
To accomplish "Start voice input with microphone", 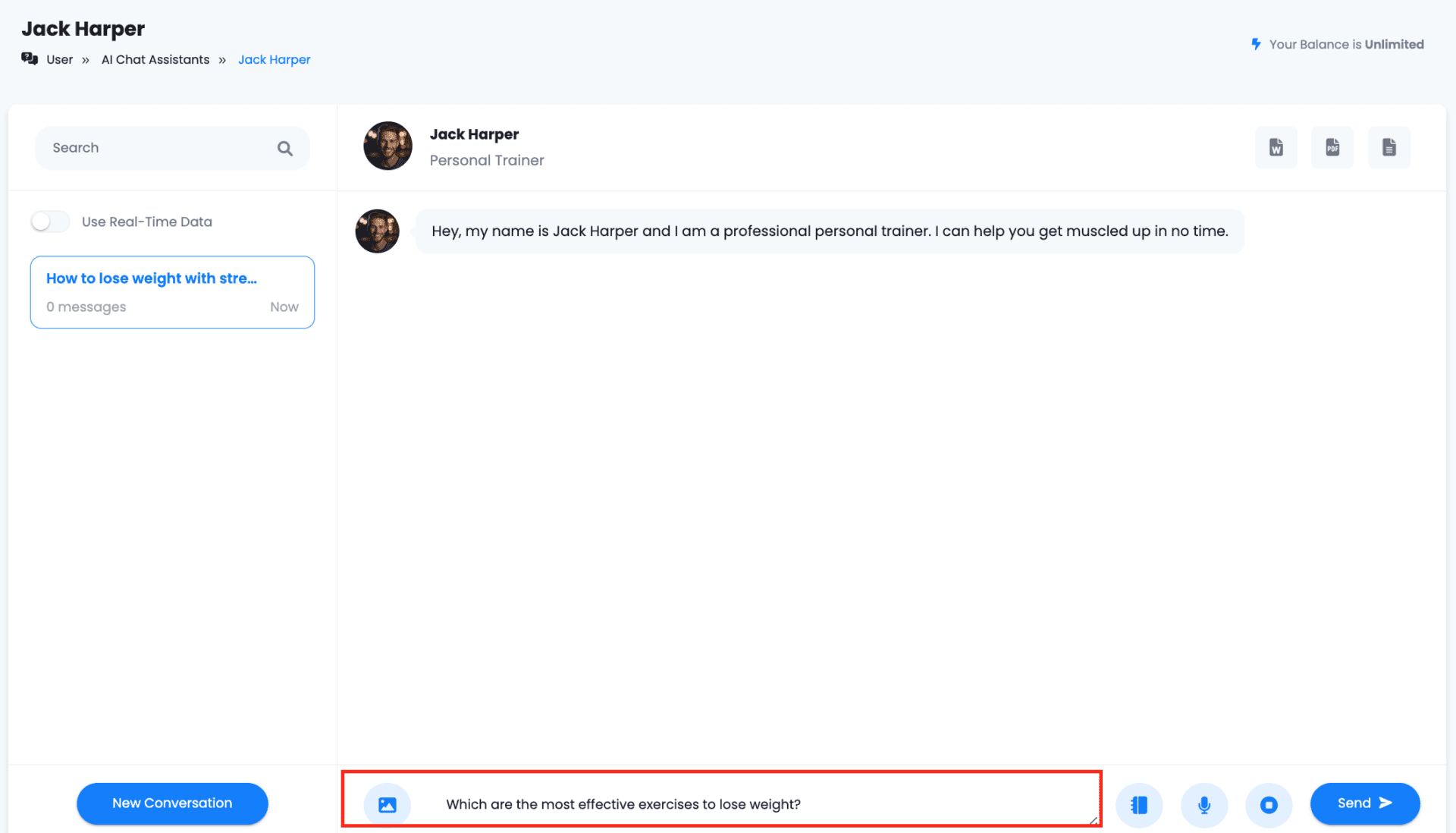I will coord(1203,804).
